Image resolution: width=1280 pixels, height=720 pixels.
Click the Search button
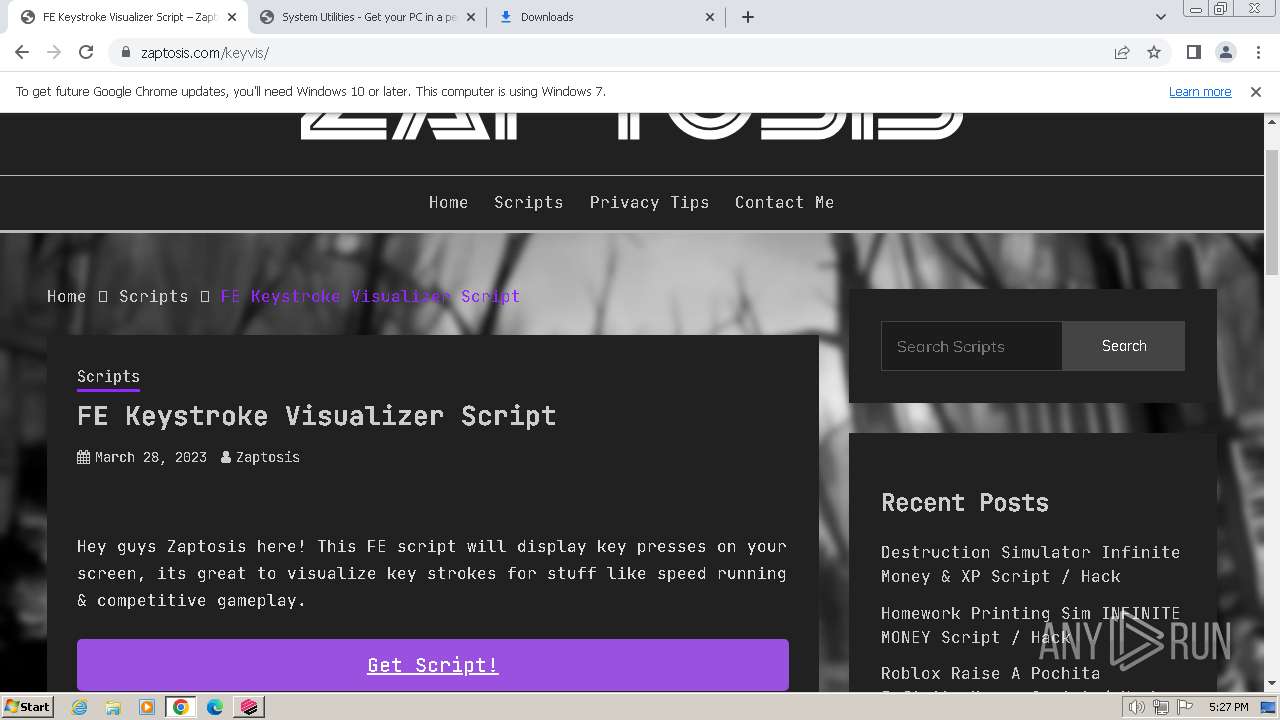tap(1124, 346)
